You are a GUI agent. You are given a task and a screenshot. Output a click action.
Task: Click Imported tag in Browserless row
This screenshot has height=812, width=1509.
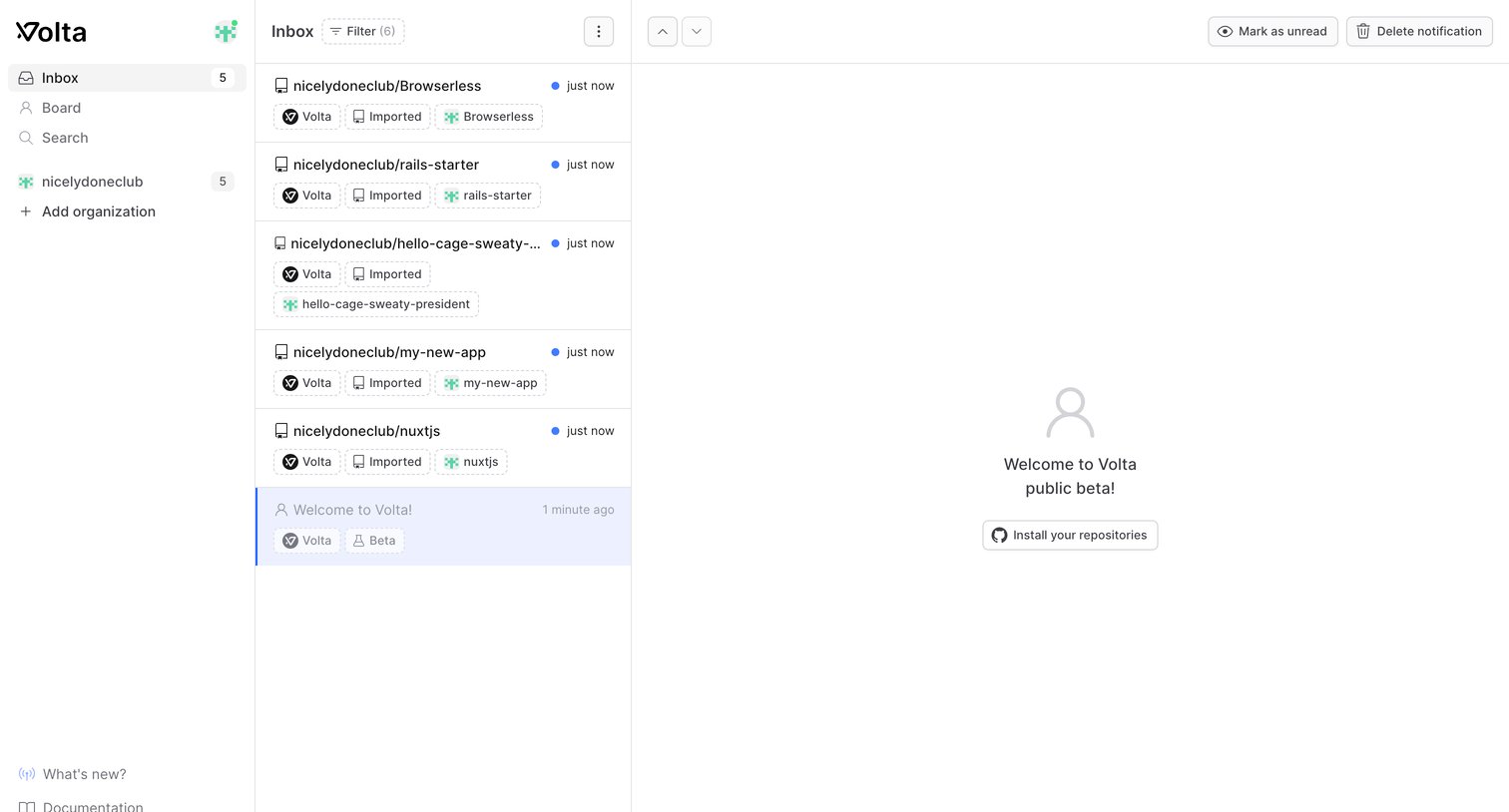(387, 117)
